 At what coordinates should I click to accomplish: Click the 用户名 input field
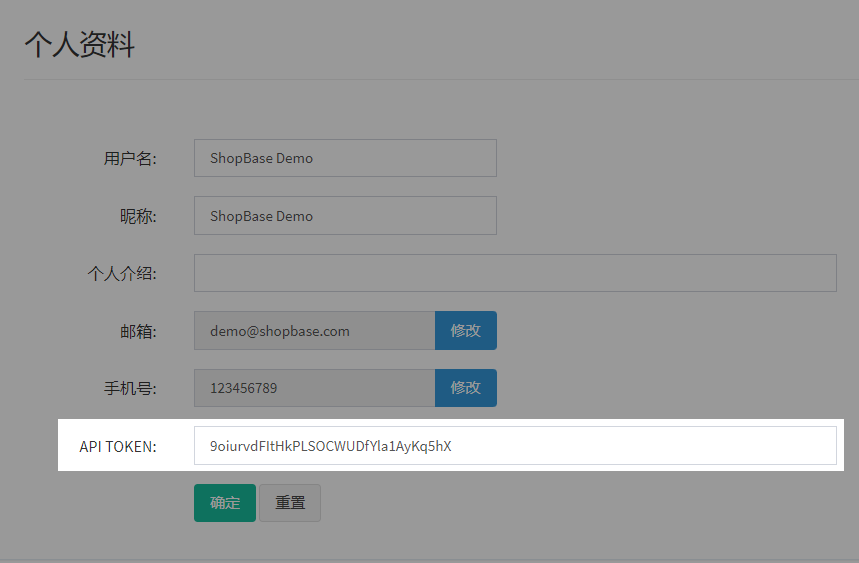(345, 158)
